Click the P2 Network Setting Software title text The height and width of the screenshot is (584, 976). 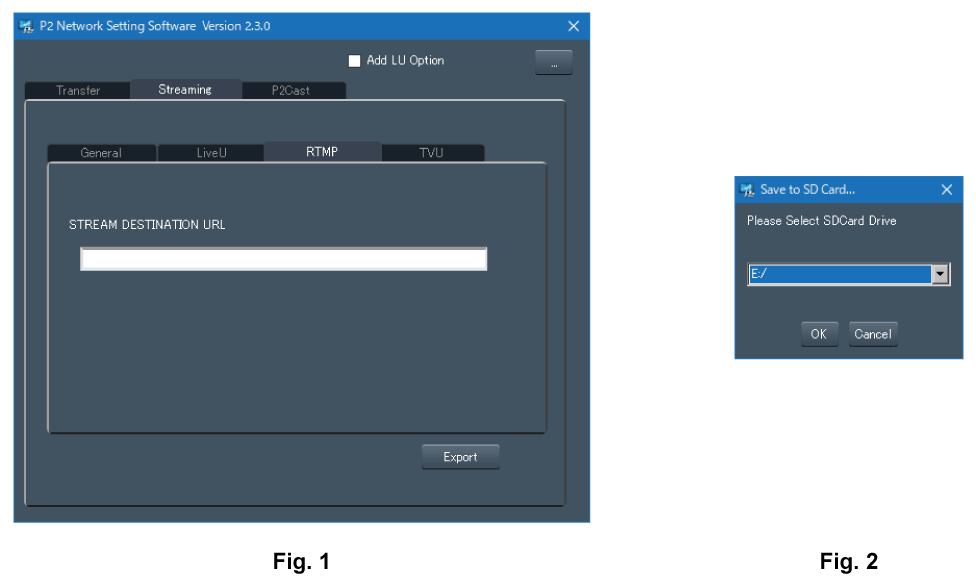[155, 26]
